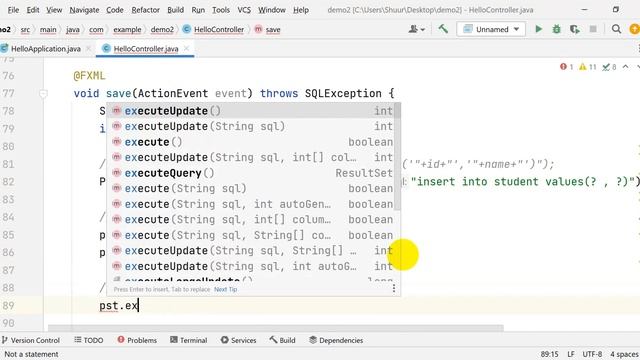Open Search Everywhere magnifier icon
640x360 pixels.
(616, 29)
